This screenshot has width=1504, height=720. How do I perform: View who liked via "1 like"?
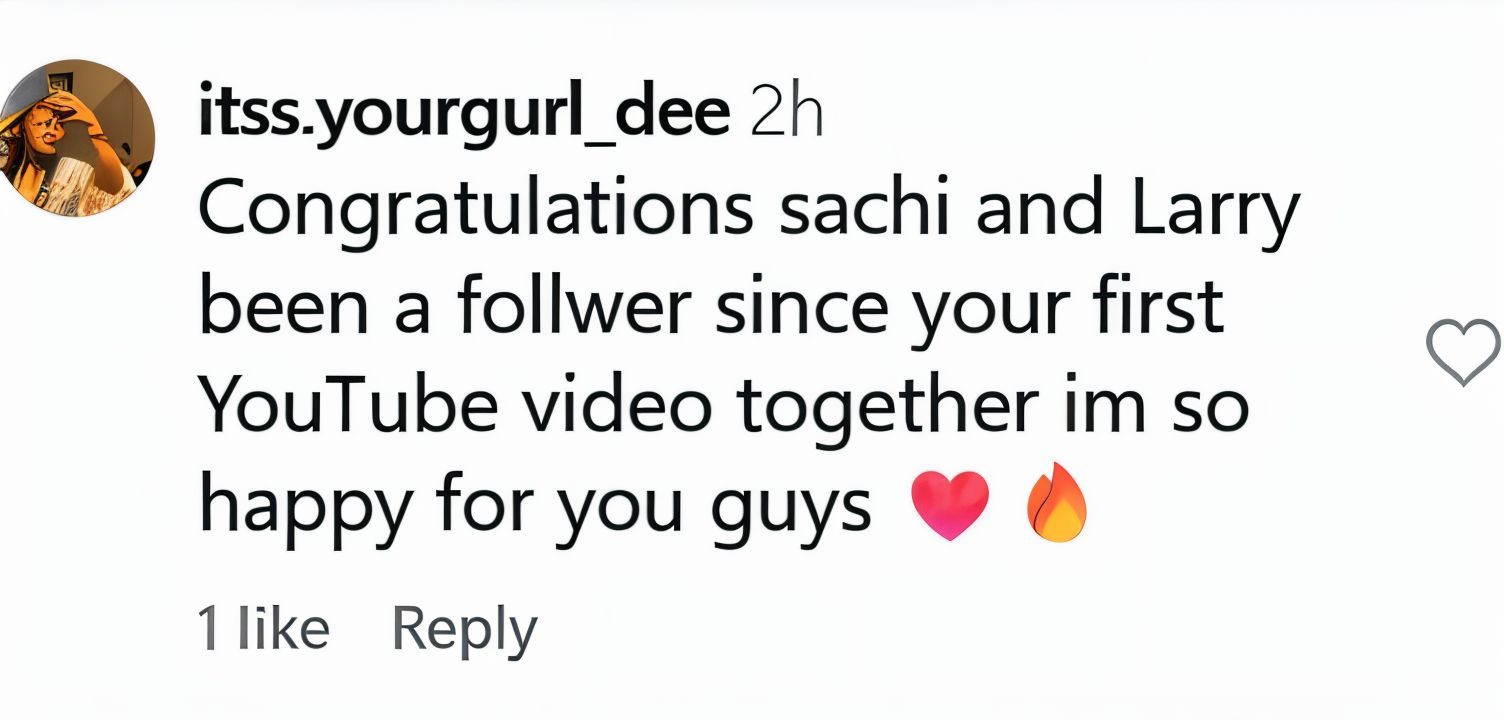pyautogui.click(x=263, y=629)
